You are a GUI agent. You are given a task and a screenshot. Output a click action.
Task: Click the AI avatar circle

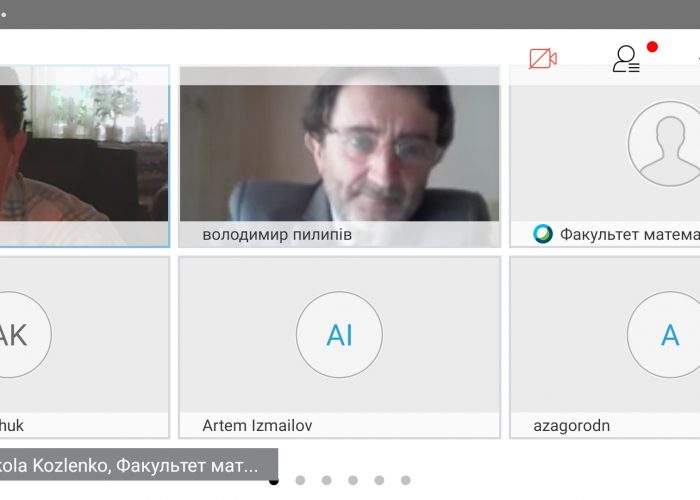(339, 334)
